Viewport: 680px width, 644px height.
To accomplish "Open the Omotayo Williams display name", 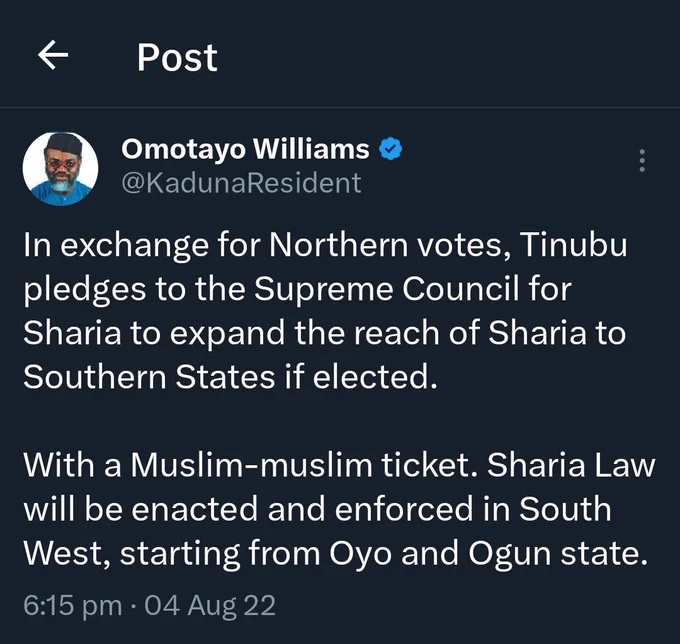I will tap(245, 149).
